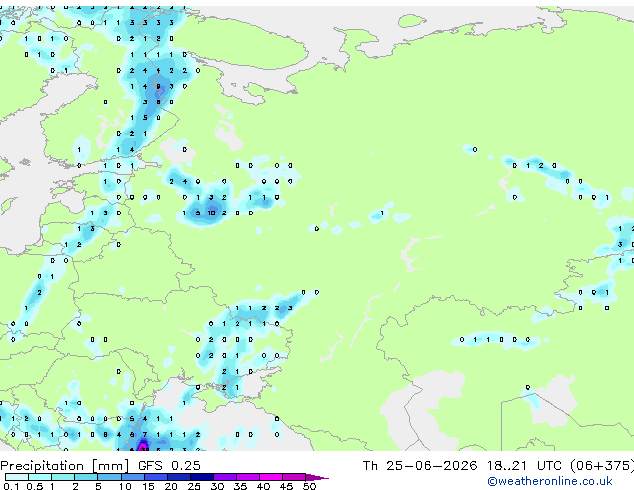Screen dimensions: 634x490
Task: Select the 10–15 mm legend color swatch
Action: click(x=132, y=477)
